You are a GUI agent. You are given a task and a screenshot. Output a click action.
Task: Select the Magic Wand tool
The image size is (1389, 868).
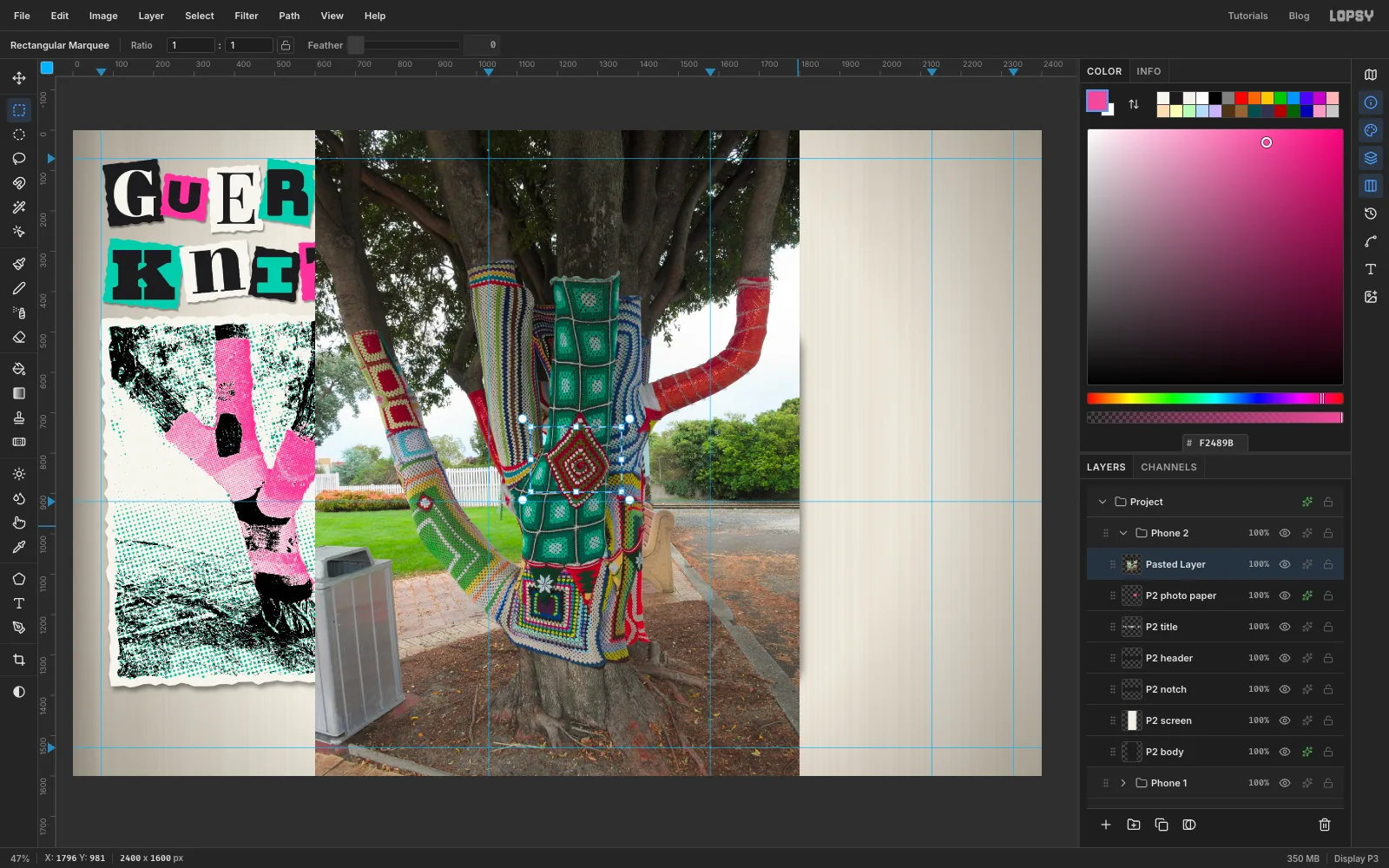(19, 207)
